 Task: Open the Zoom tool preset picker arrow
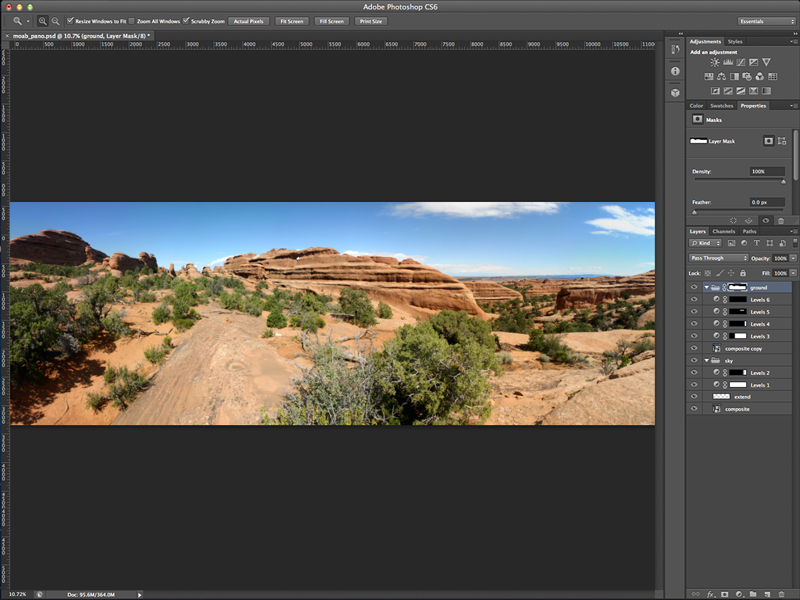[28, 21]
